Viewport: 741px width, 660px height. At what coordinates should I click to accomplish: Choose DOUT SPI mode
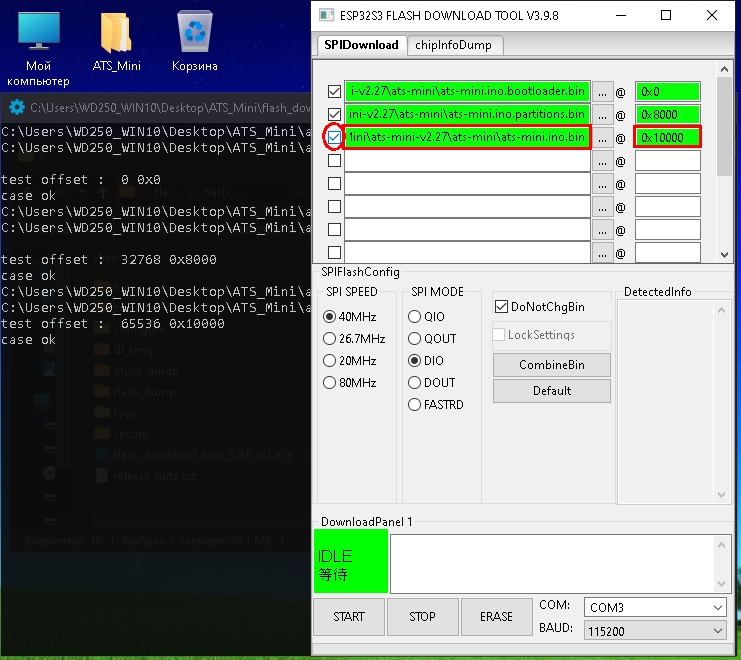pyautogui.click(x=414, y=383)
